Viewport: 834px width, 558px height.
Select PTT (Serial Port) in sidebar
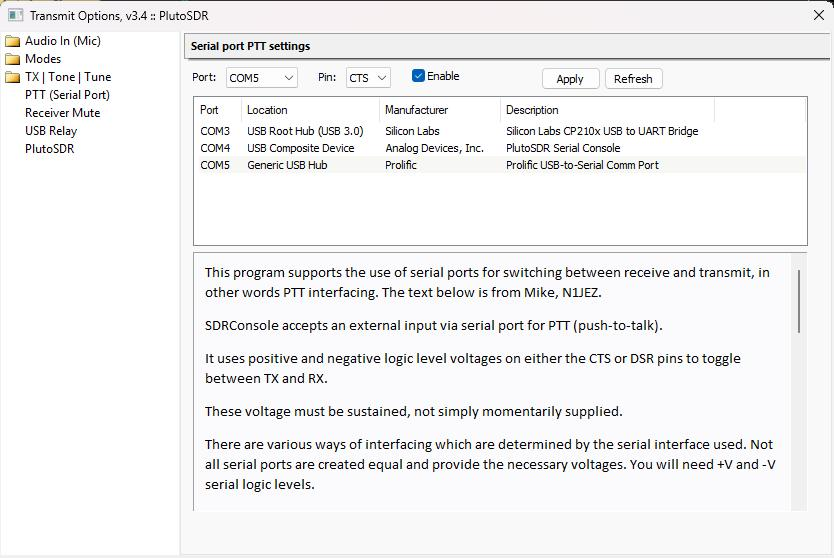[x=67, y=95]
